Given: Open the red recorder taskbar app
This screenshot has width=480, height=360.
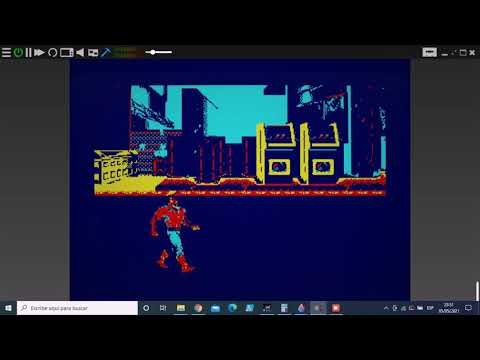Looking at the screenshot, I should pos(336,308).
